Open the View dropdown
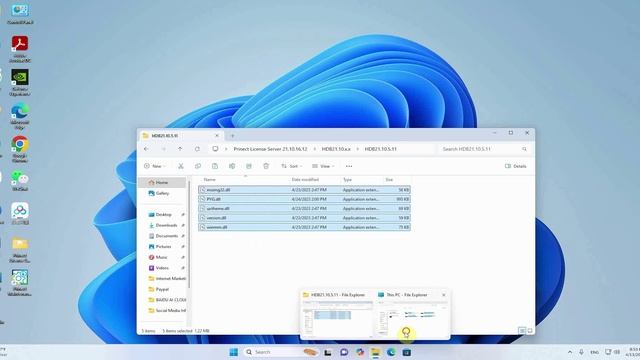640x360 pixels. tap(323, 166)
